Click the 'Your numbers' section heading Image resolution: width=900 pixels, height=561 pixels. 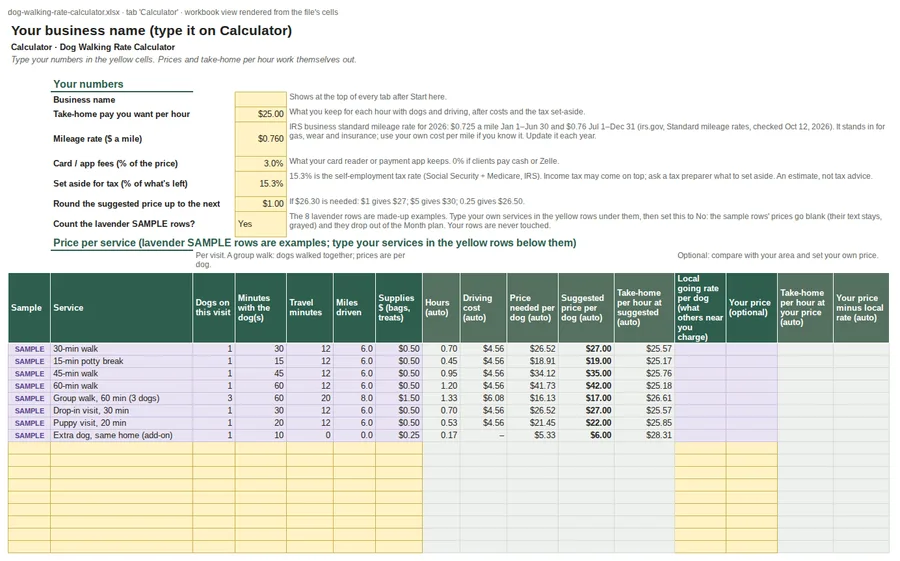(88, 84)
